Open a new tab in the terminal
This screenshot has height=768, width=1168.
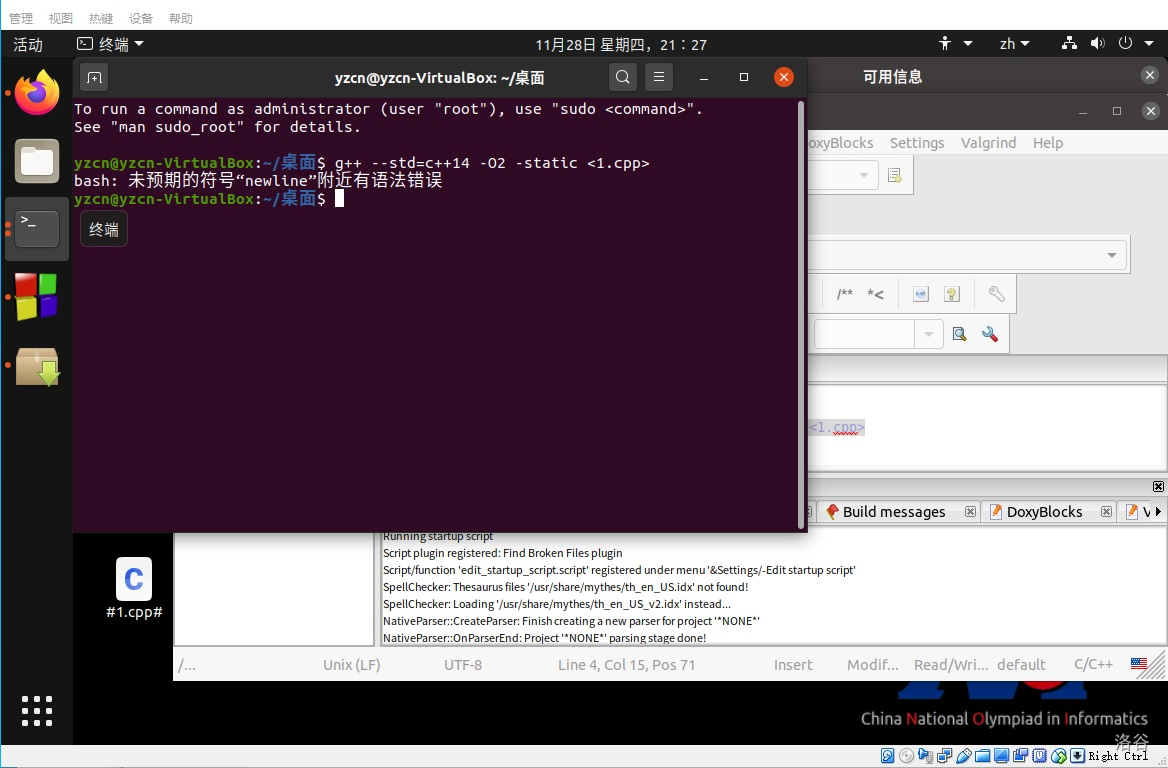pos(93,77)
